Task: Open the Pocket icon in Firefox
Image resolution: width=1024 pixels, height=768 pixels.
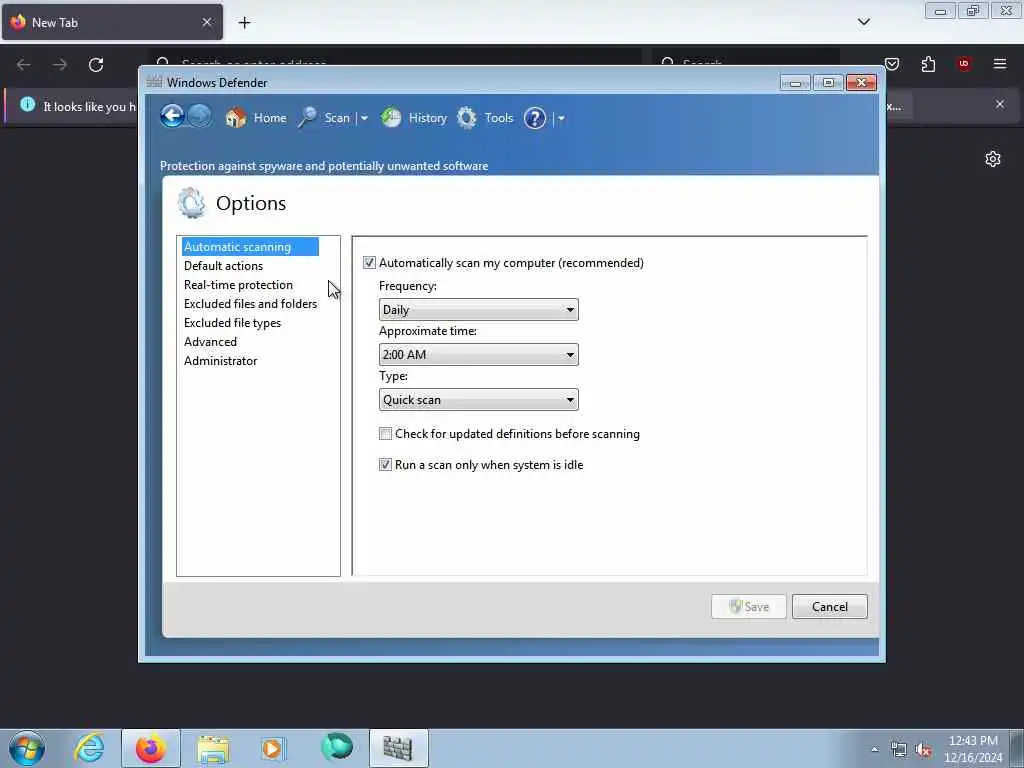Action: pyautogui.click(x=892, y=64)
